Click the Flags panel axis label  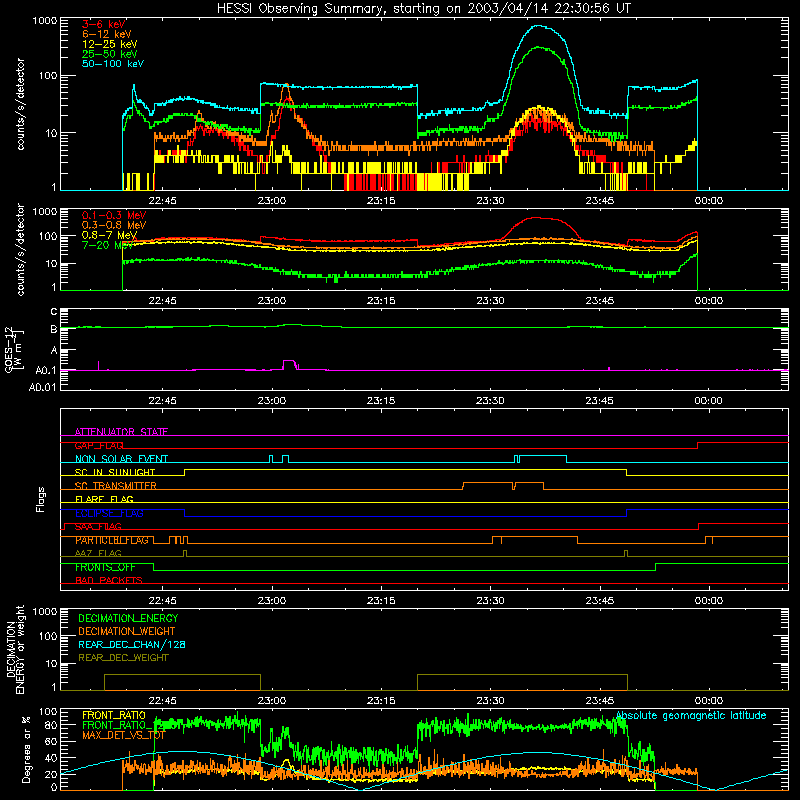point(40,499)
